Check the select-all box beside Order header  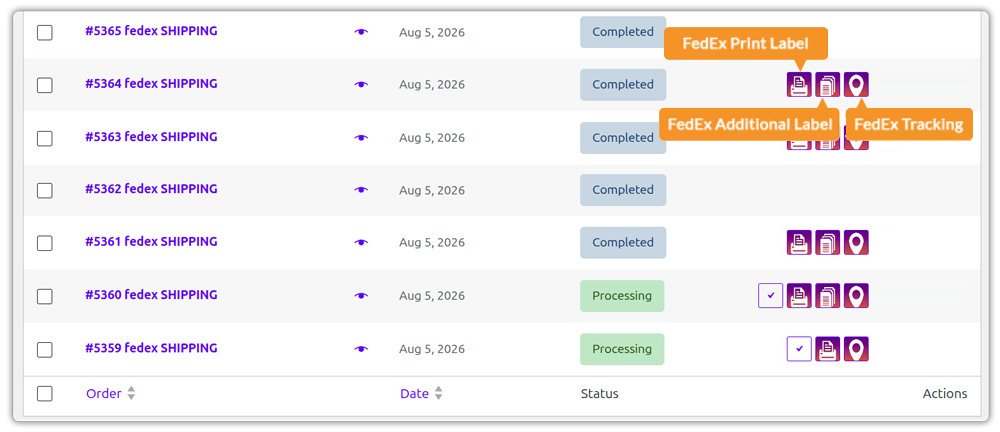(45, 394)
